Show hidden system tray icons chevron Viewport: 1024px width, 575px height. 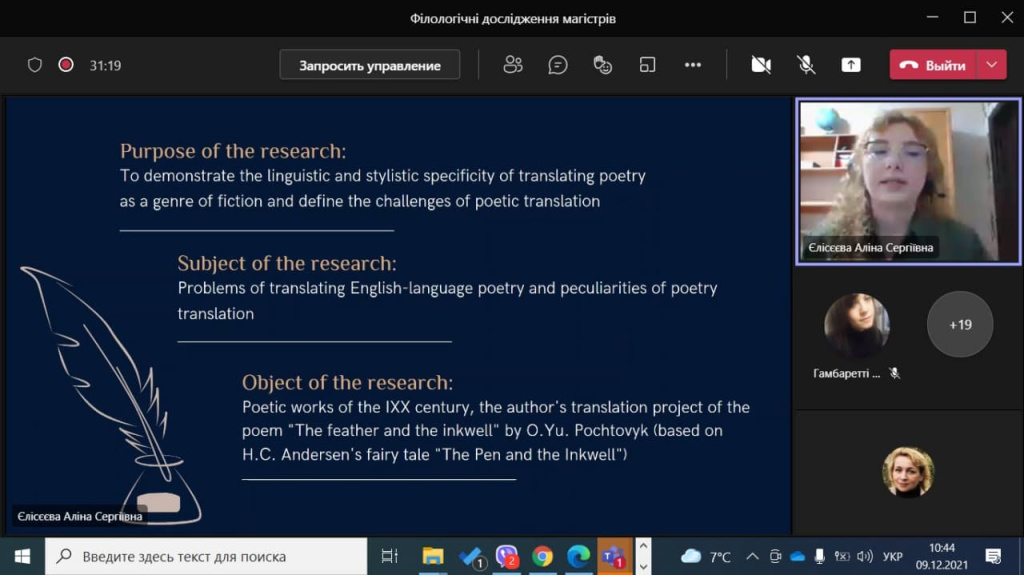click(x=752, y=556)
